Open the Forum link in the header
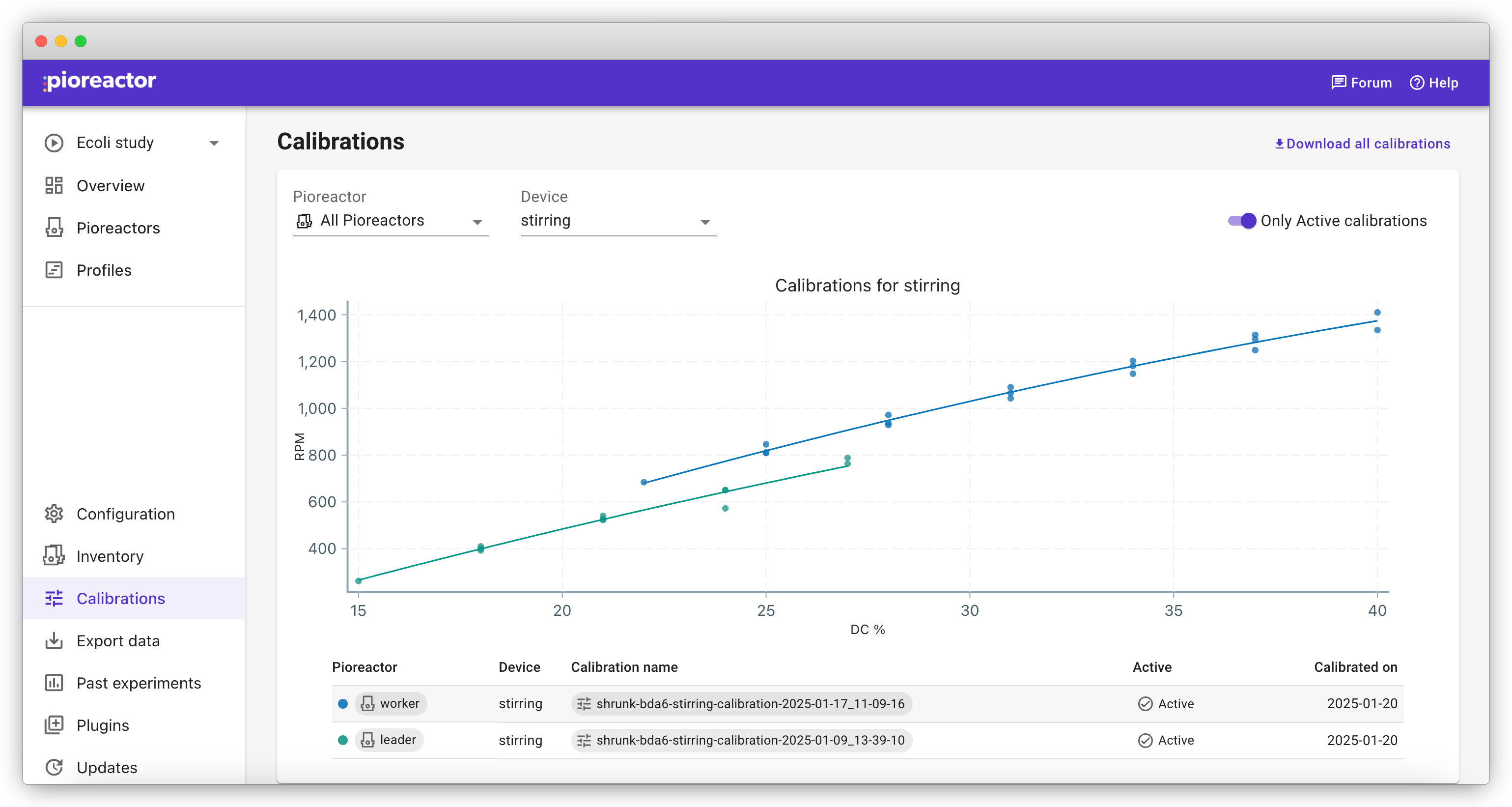The height and width of the screenshot is (807, 1512). [x=1361, y=83]
